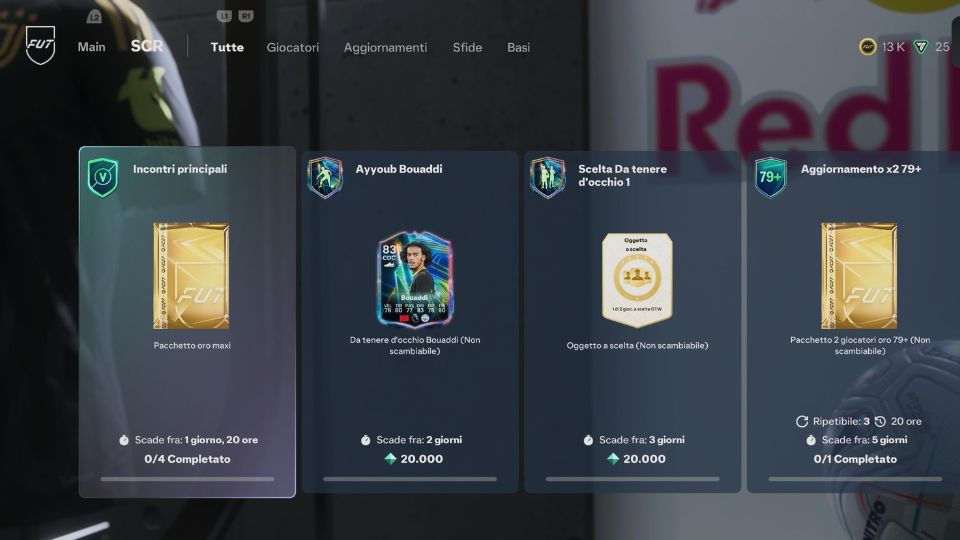Click the 0/4 Completato status
Screen dimensions: 960x540
tap(187, 459)
